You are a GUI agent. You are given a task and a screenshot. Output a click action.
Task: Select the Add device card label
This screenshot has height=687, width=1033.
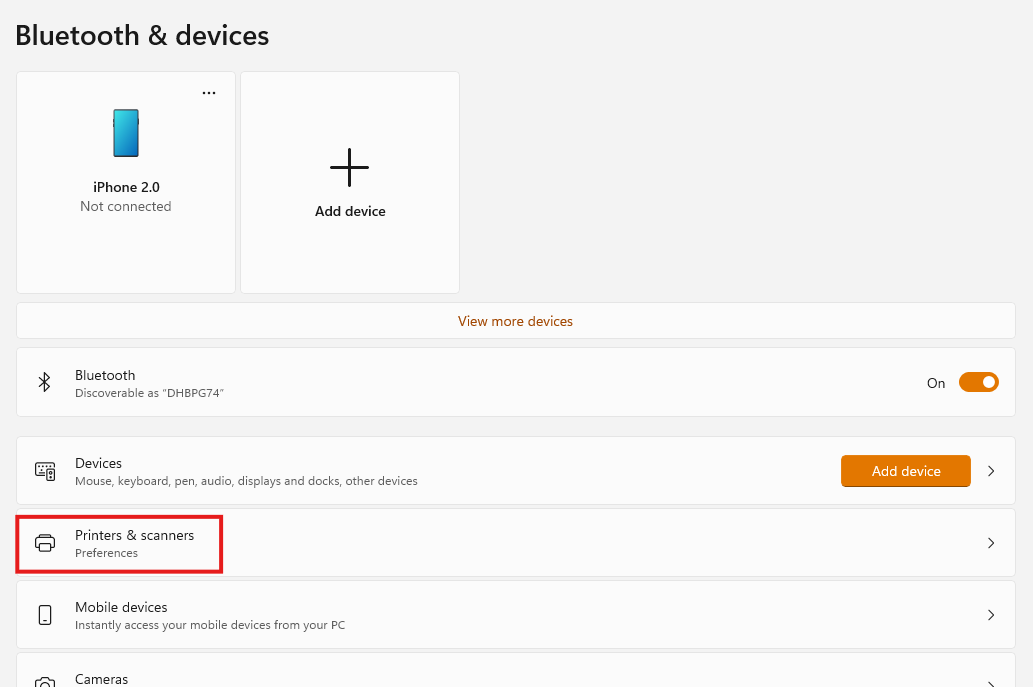(x=350, y=211)
